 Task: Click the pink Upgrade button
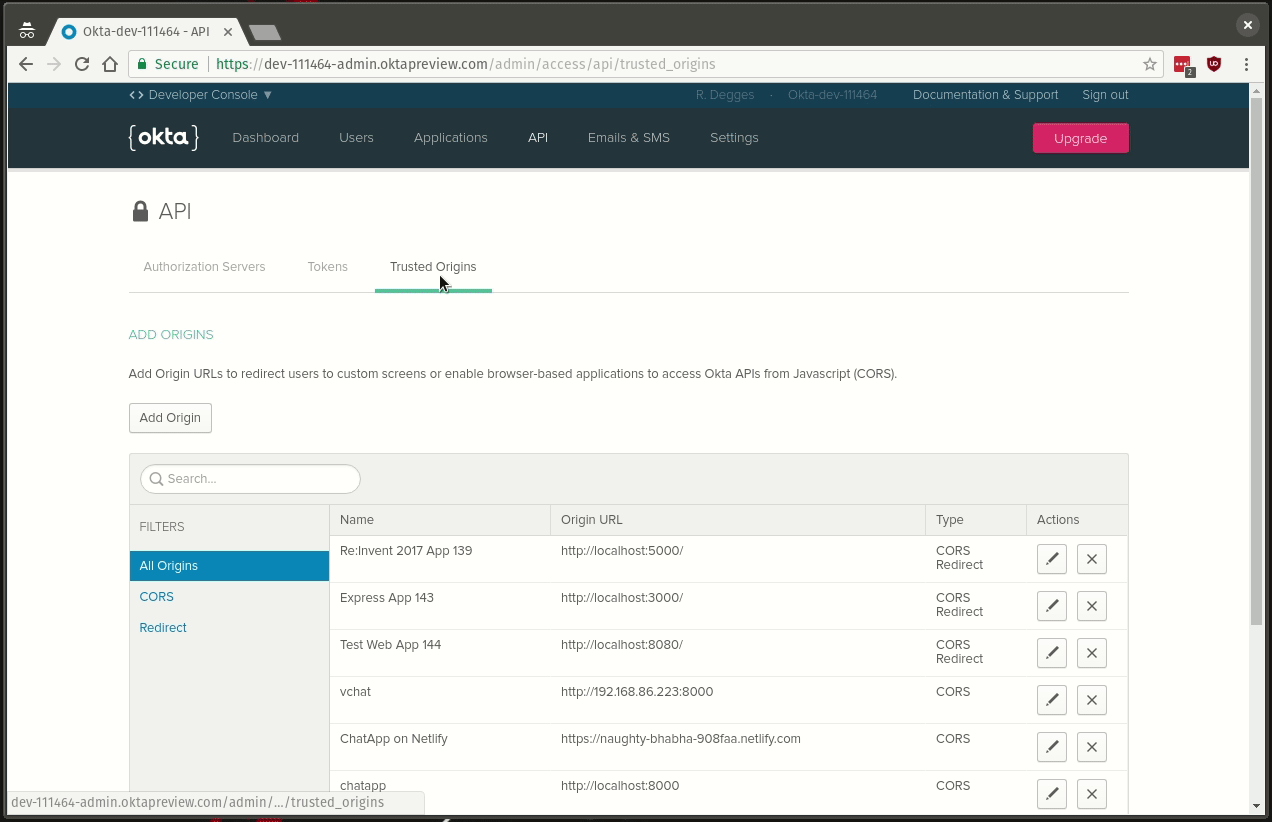1080,138
